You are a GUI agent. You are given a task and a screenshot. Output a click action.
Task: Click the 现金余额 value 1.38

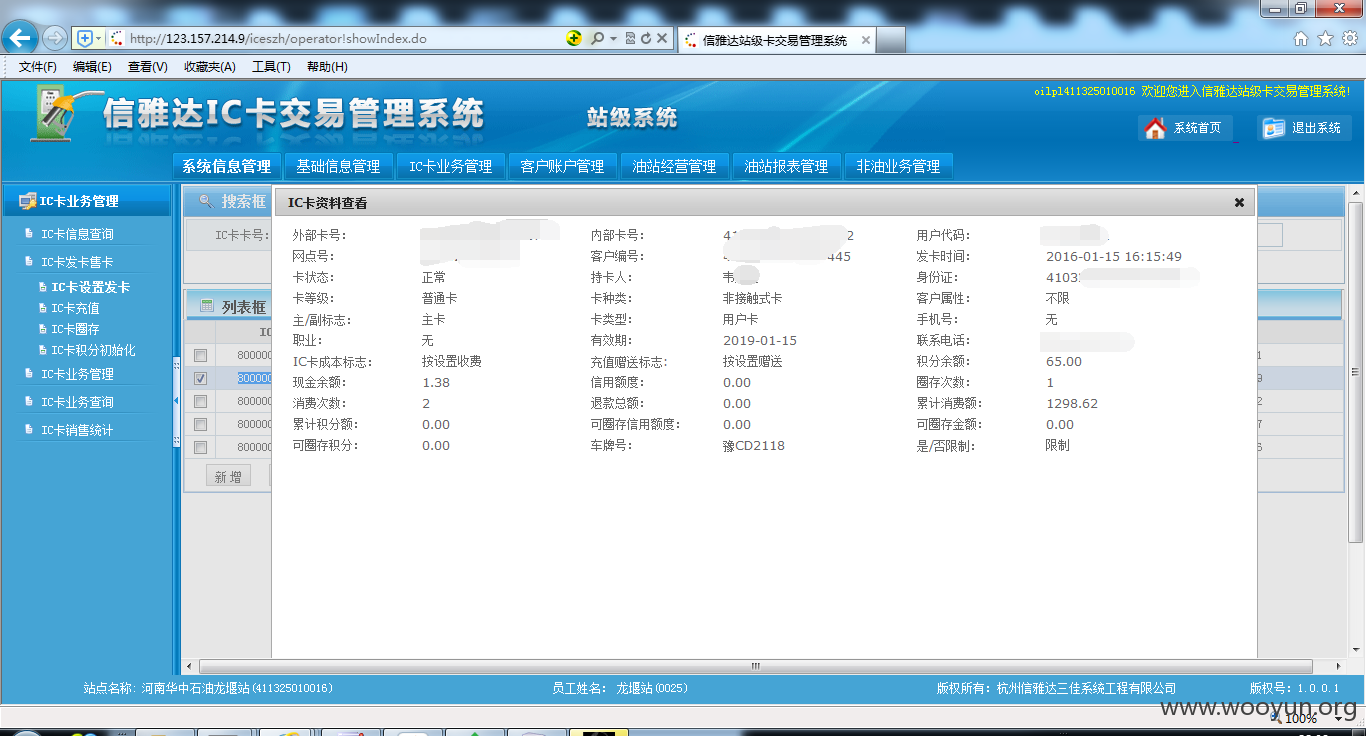[436, 382]
